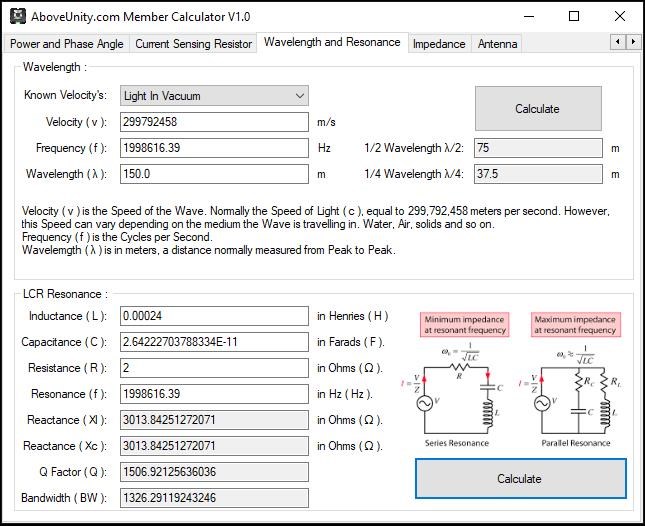Screen dimensions: 645x526
Task: Click the Capacitance (C) input field
Action: tap(214, 342)
